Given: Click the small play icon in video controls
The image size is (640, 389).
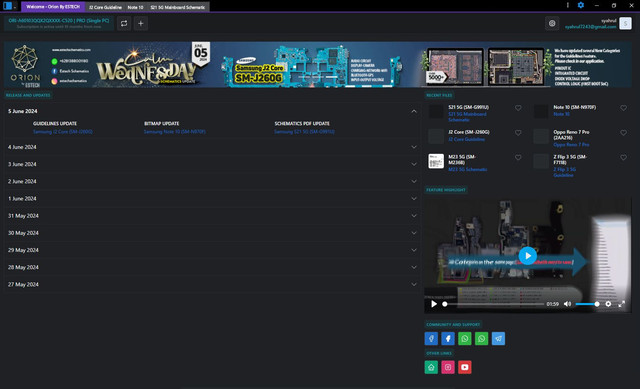Looking at the screenshot, I should pyautogui.click(x=434, y=304).
